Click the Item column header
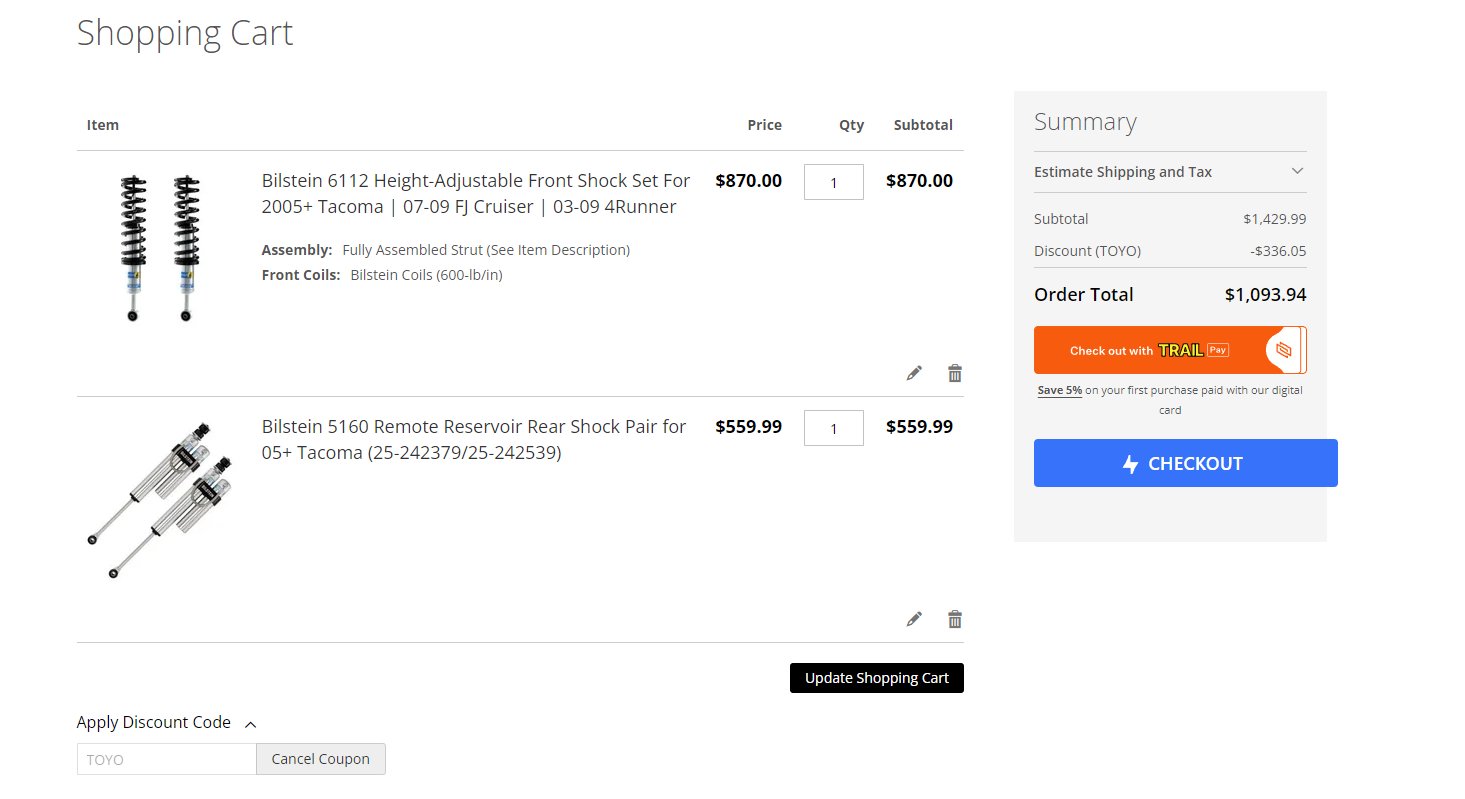 click(x=103, y=125)
